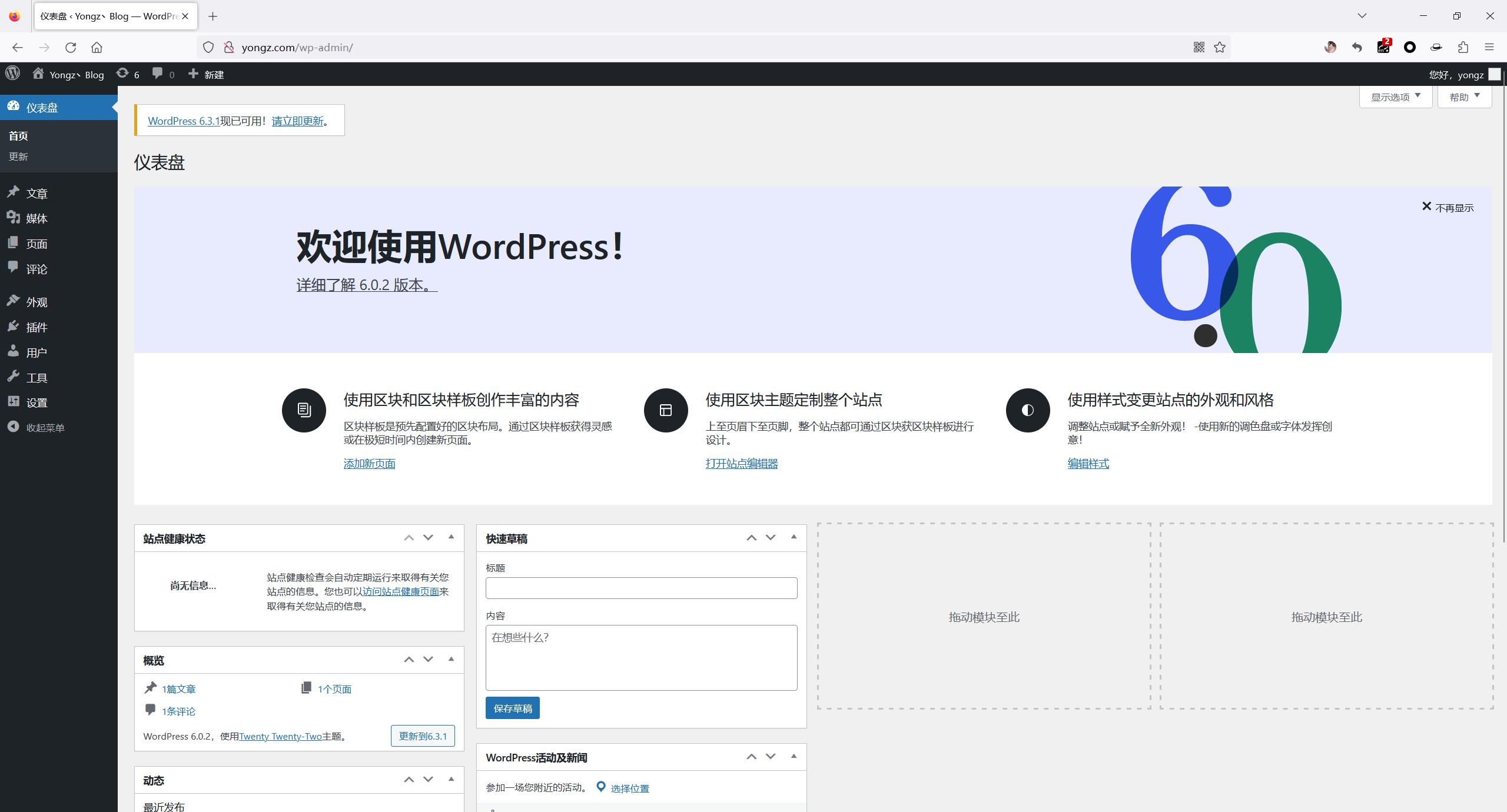Image resolution: width=1507 pixels, height=812 pixels.
Task: Click the 设置 sidebar icon
Action: 14,402
